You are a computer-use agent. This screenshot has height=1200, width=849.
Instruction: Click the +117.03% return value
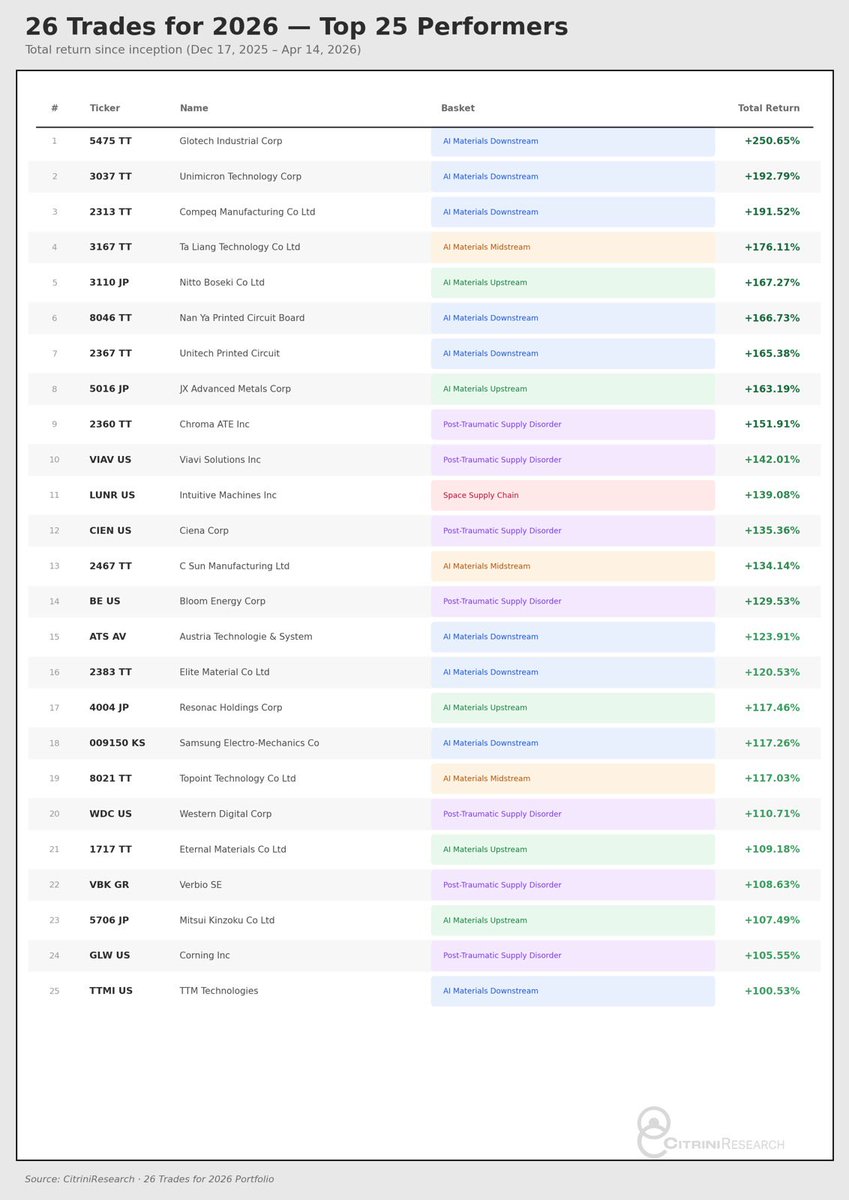click(772, 779)
